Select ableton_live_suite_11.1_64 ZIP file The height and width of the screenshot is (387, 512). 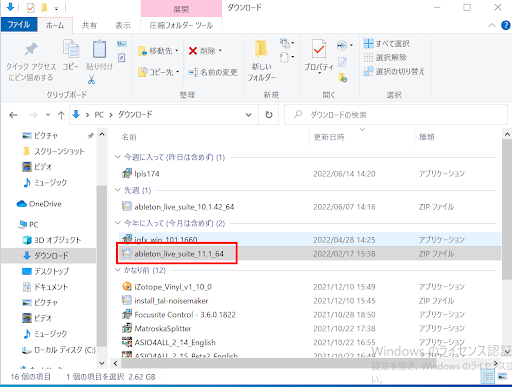tap(310, 254)
